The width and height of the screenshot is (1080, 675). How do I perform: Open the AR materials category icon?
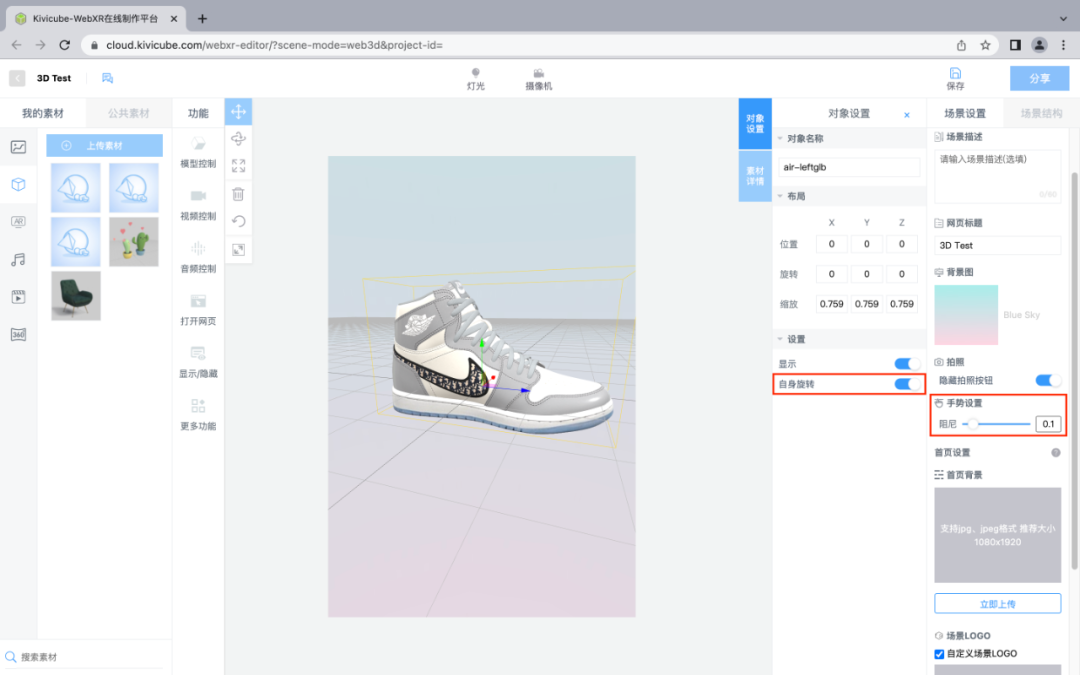[x=19, y=222]
